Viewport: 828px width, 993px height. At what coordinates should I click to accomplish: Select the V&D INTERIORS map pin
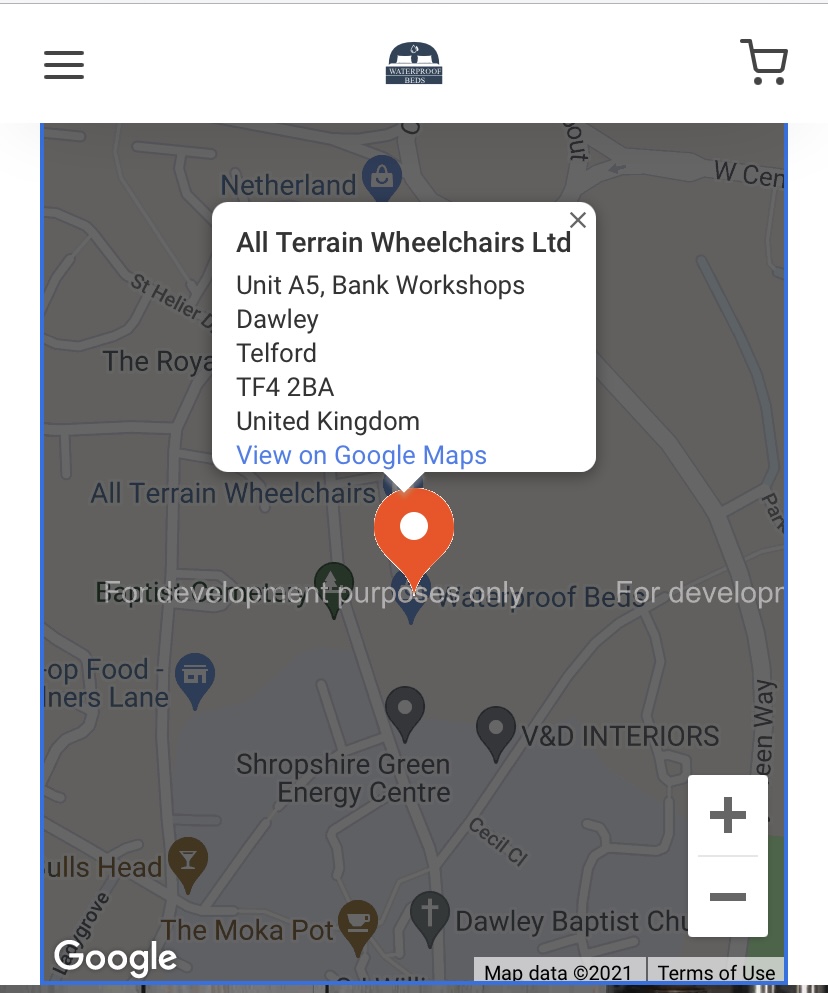495,732
